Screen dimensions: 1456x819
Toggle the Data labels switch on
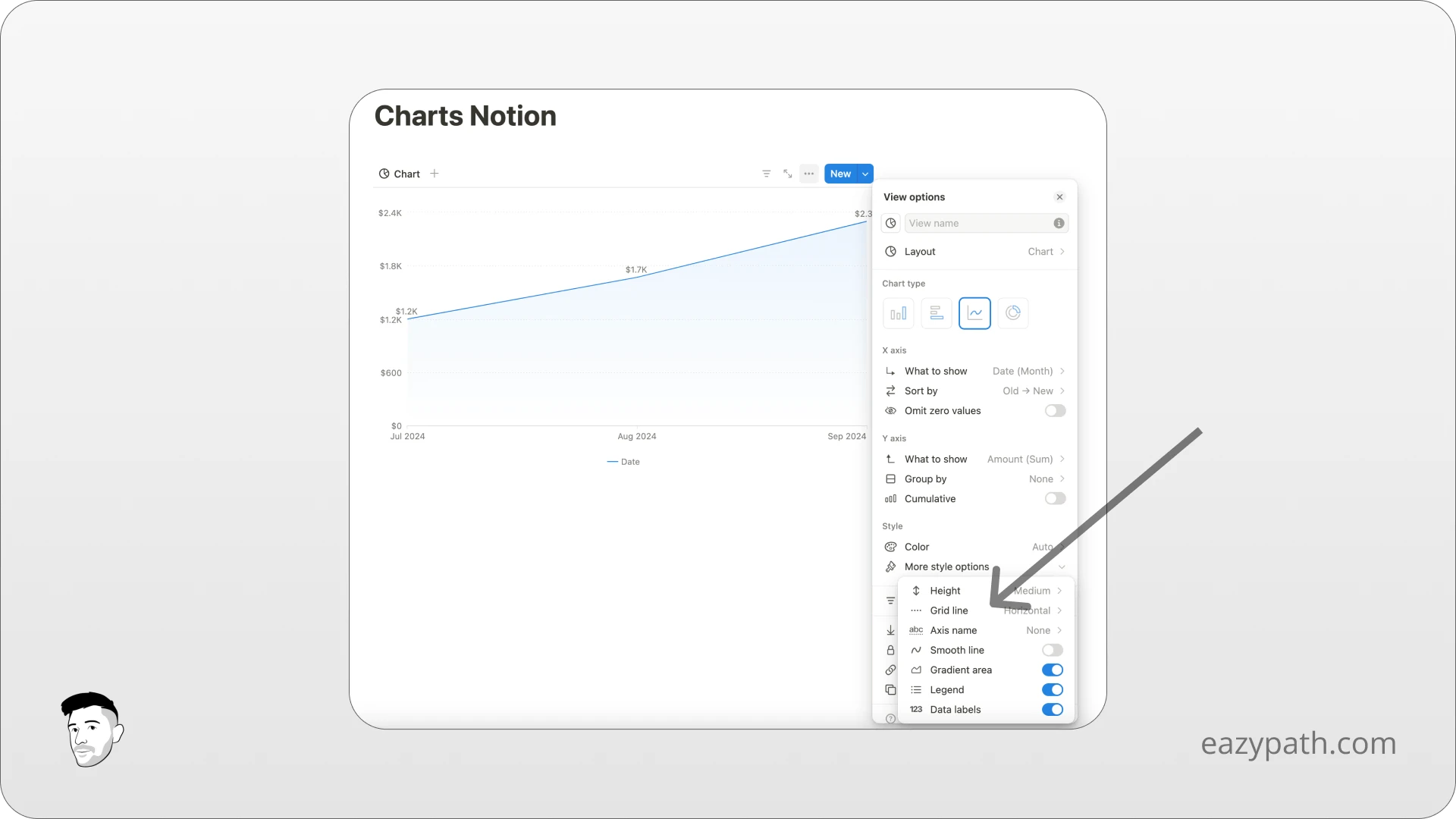pos(1052,709)
